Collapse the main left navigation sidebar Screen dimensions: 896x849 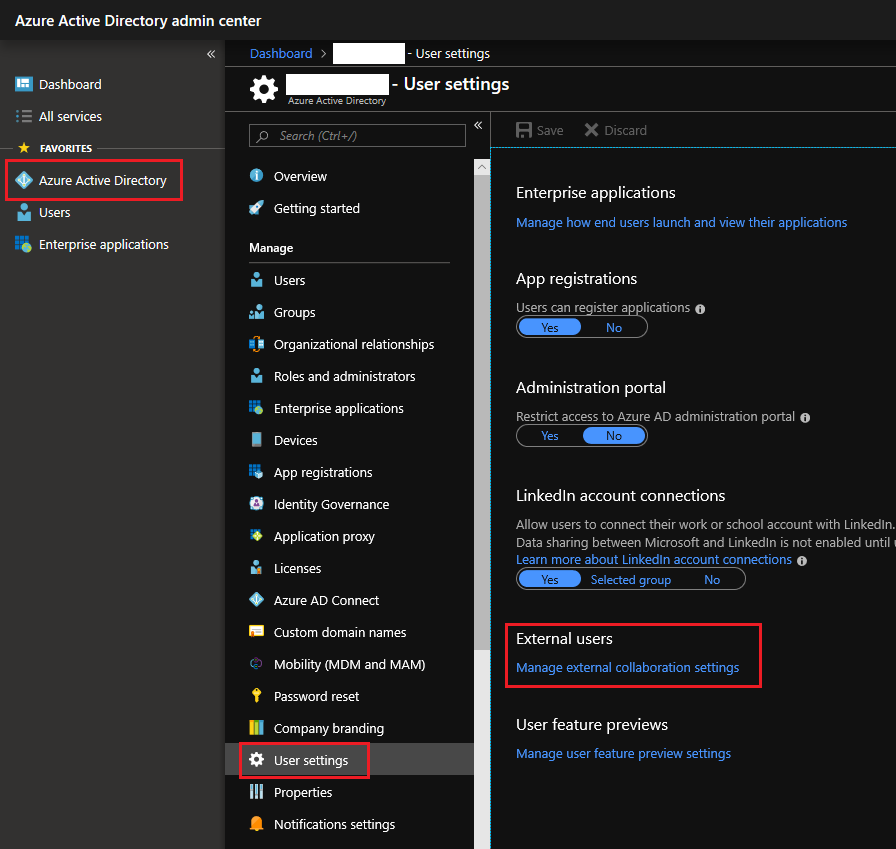[211, 54]
